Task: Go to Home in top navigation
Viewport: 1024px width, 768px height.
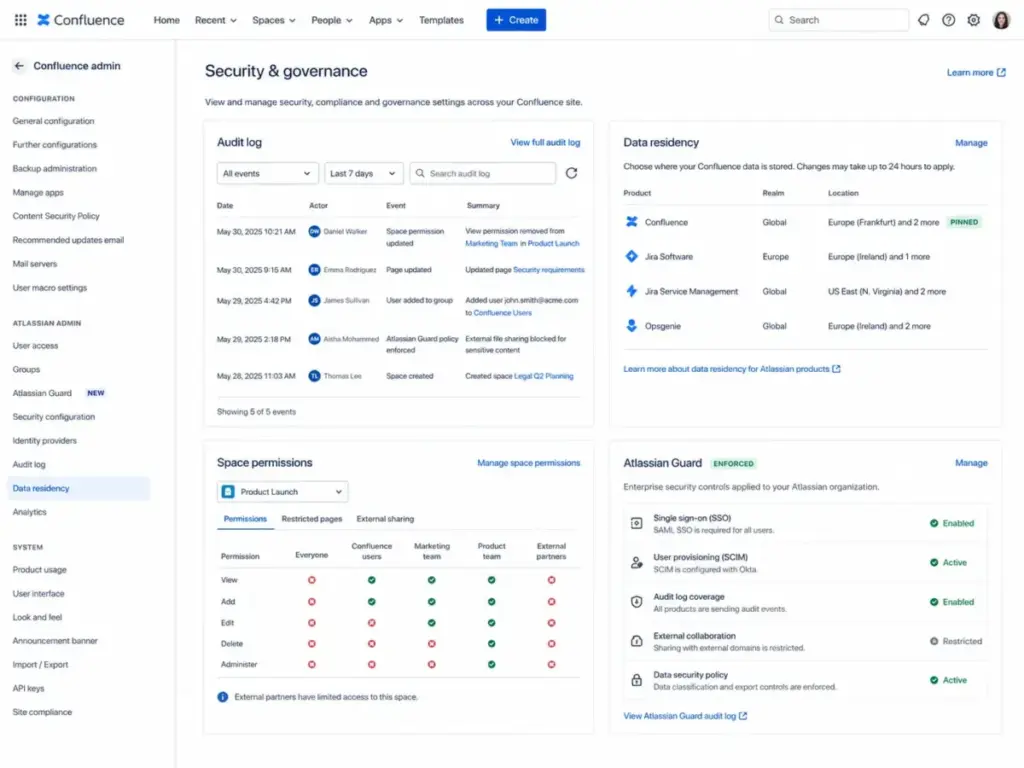Action: click(x=167, y=20)
